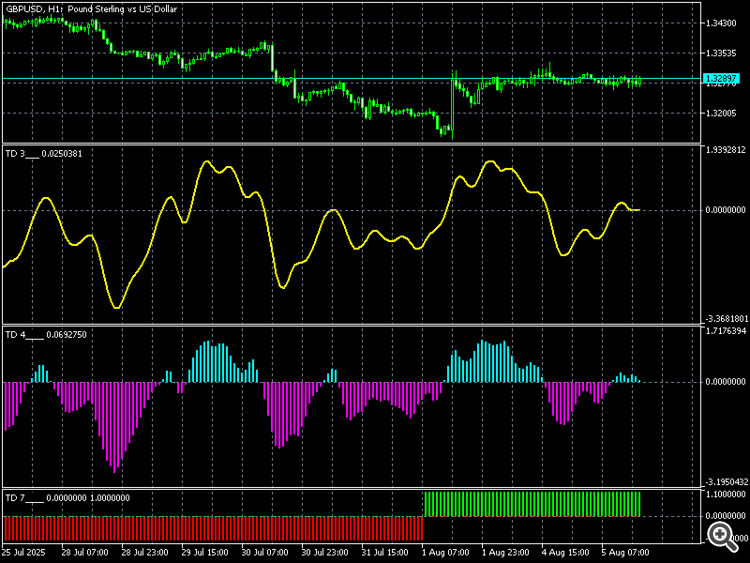Click the 0.0250381 value beside TD 3
750x563 pixels.
pyautogui.click(x=62, y=154)
